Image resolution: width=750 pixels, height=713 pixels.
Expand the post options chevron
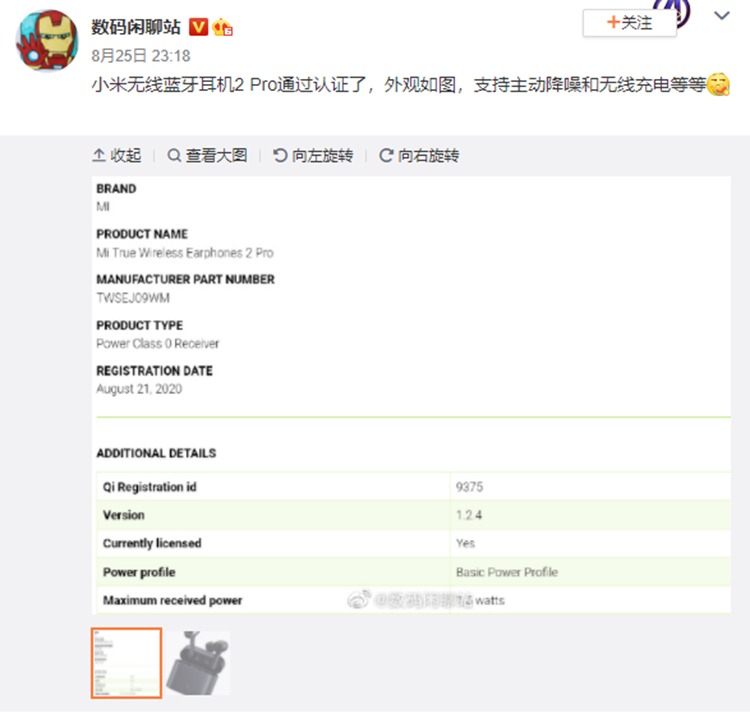coord(721,16)
